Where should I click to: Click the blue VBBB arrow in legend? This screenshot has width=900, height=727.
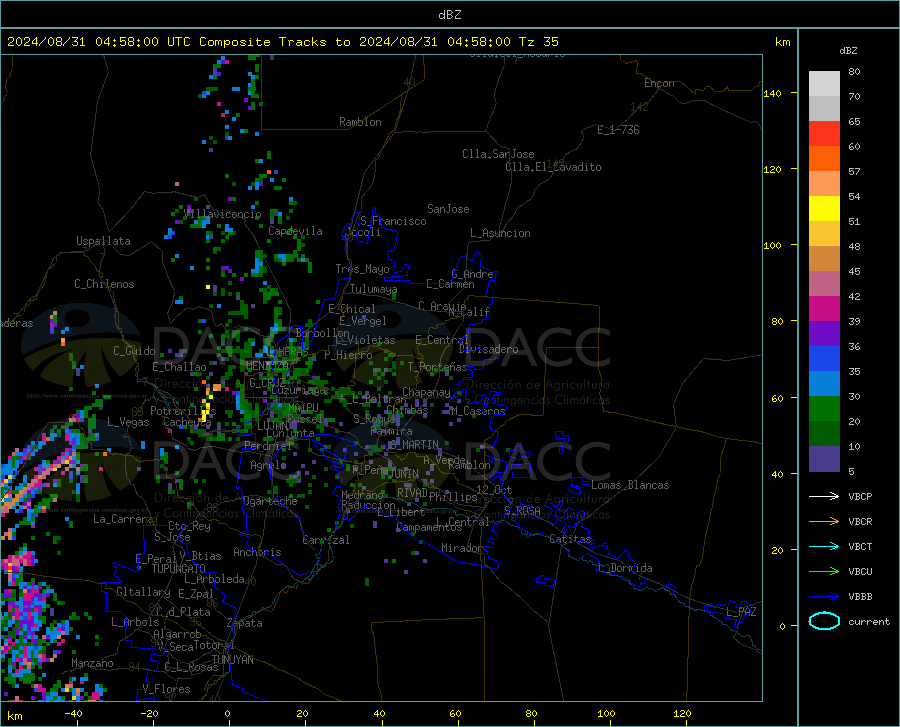[x=824, y=597]
